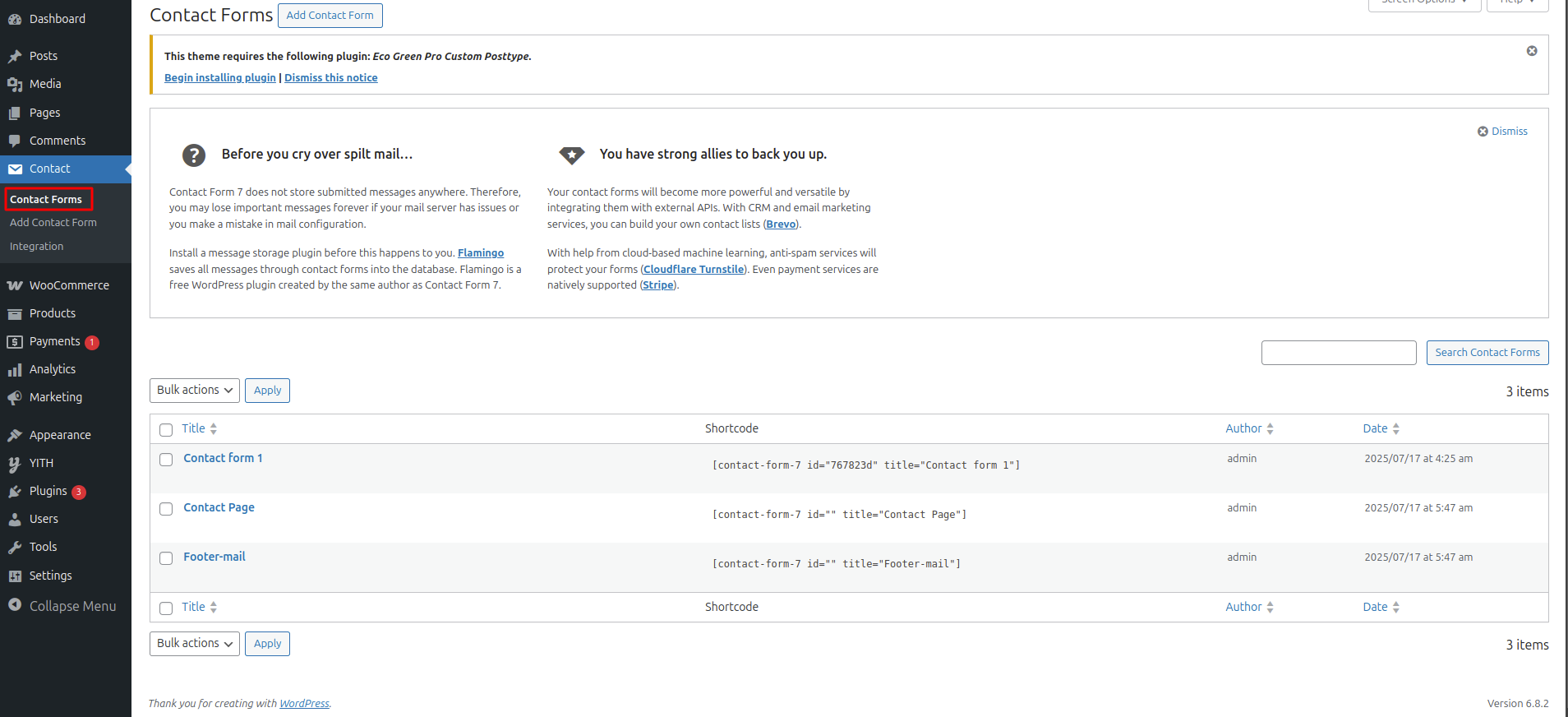The width and height of the screenshot is (1568, 717).
Task: Open the Contact Forms submenu item
Action: pos(48,199)
